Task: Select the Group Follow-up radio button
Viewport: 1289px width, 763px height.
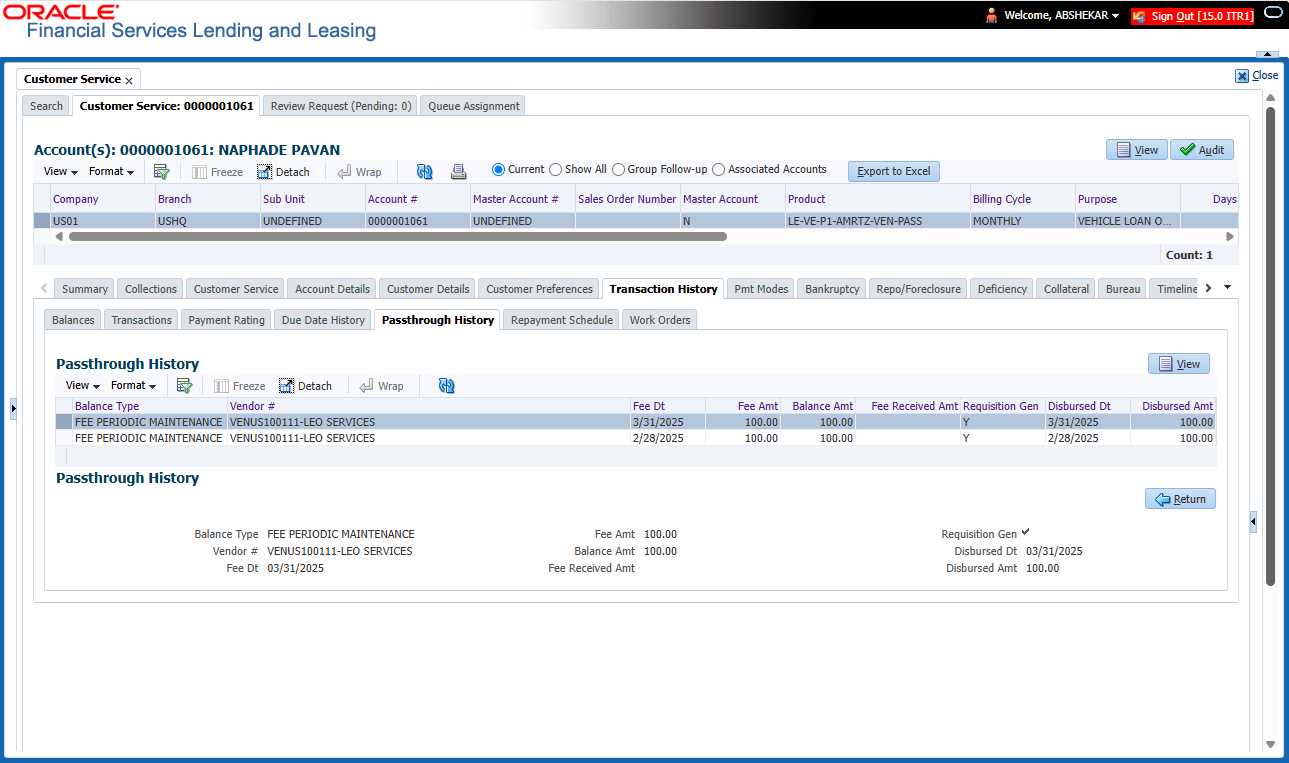Action: pos(619,170)
